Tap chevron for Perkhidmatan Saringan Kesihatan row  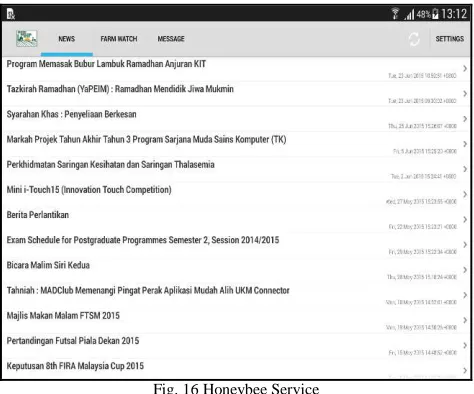[465, 169]
